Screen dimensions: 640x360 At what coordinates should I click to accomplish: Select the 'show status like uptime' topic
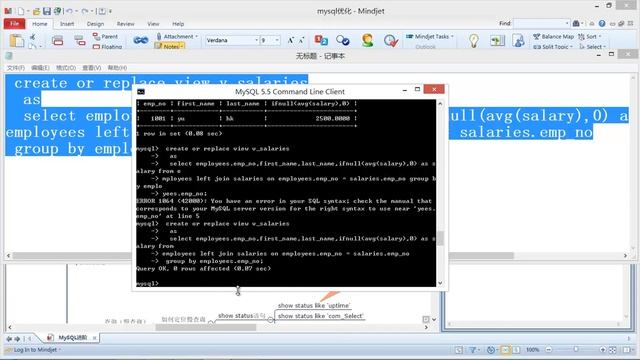(313, 305)
